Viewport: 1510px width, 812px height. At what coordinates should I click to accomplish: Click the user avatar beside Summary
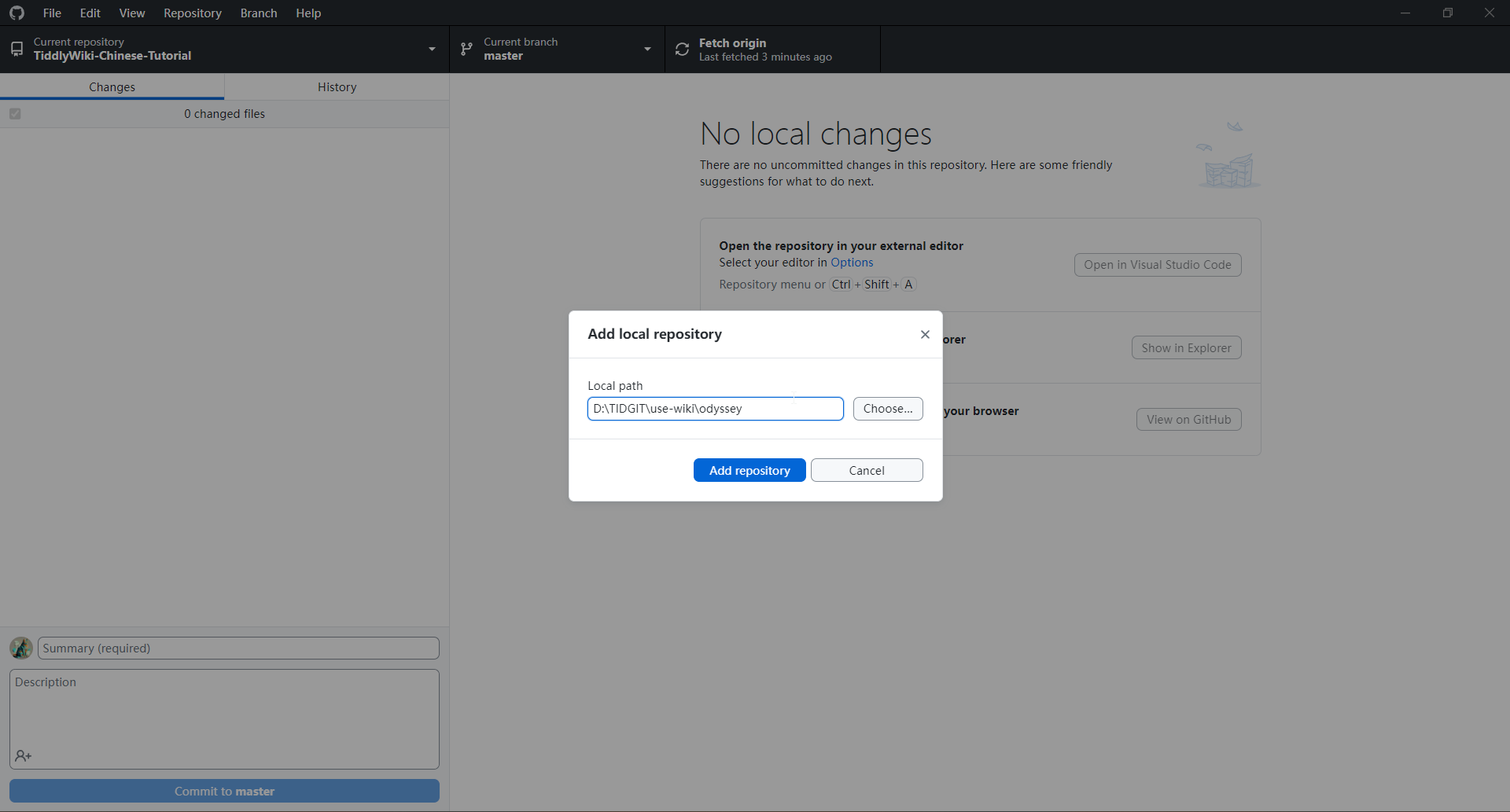[21, 648]
